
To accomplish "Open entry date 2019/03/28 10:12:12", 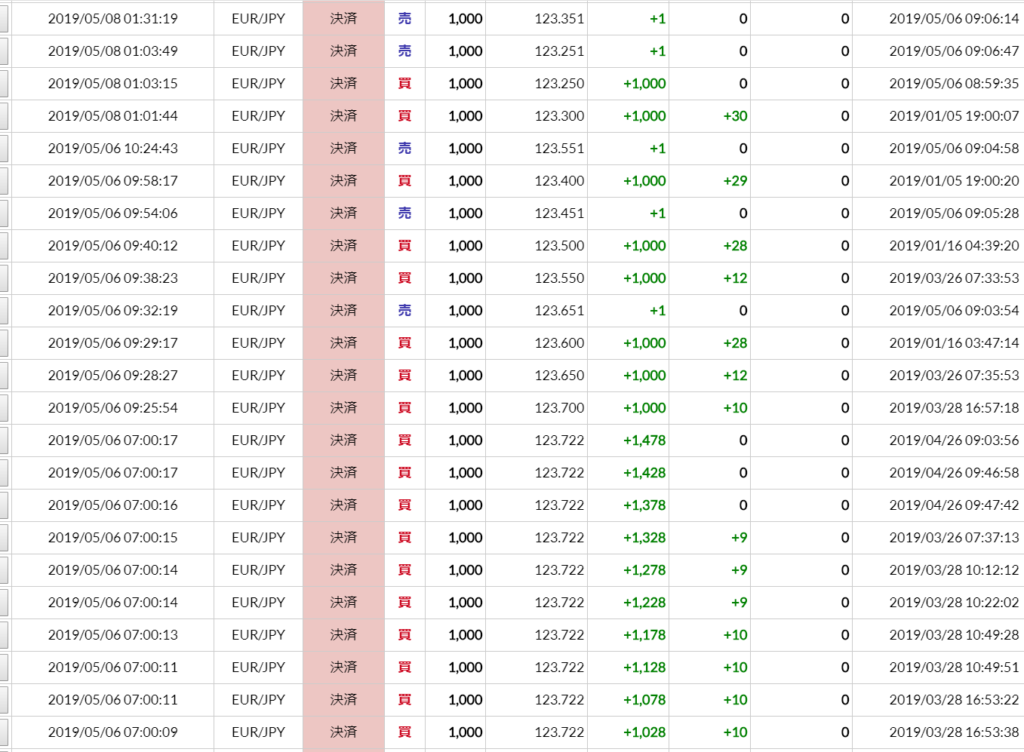I will (954, 570).
